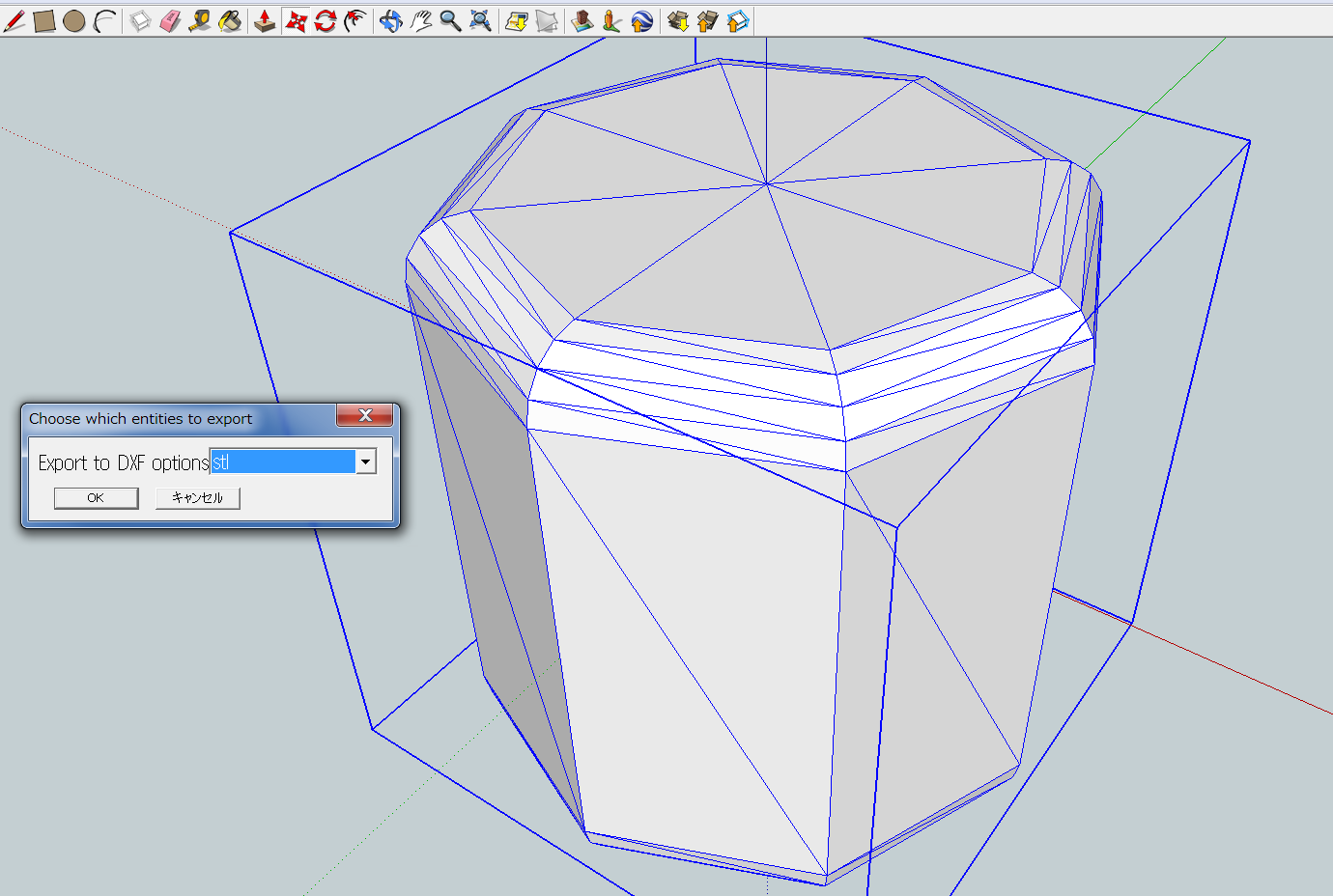Activate the Eraser tool
This screenshot has width=1333, height=896.
pos(170,19)
